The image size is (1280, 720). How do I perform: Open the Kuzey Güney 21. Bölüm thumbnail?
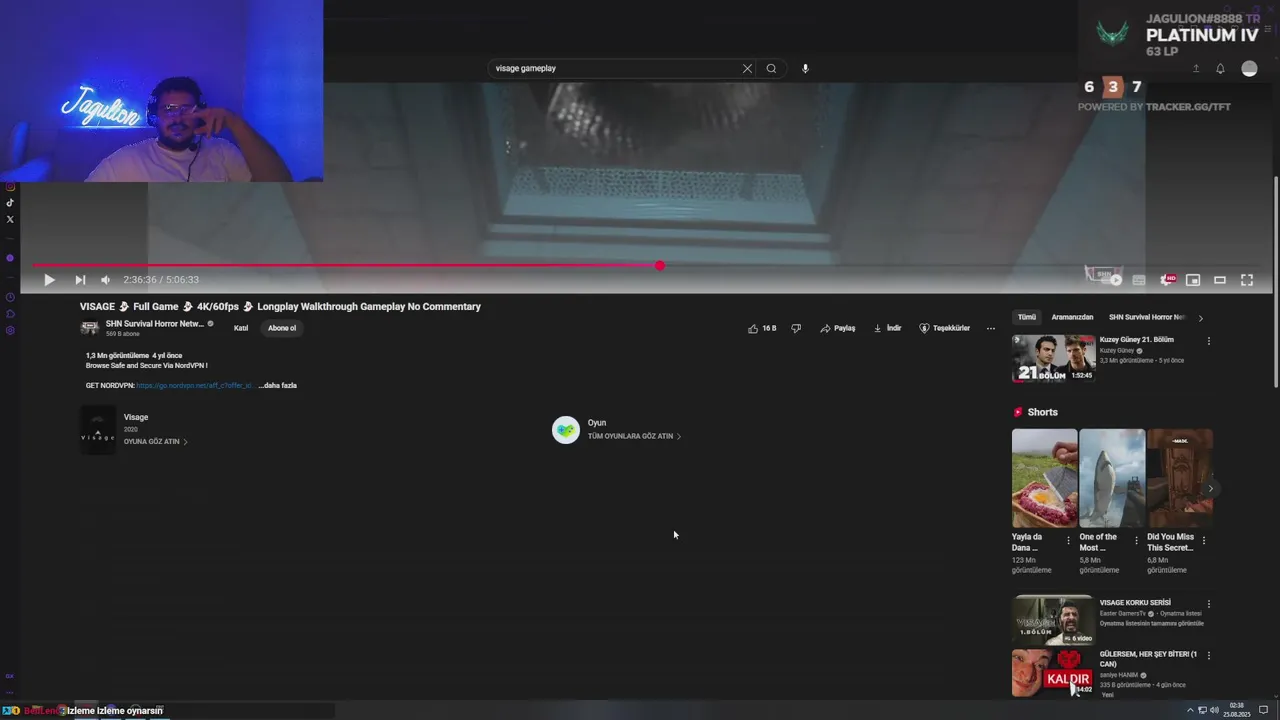1054,359
